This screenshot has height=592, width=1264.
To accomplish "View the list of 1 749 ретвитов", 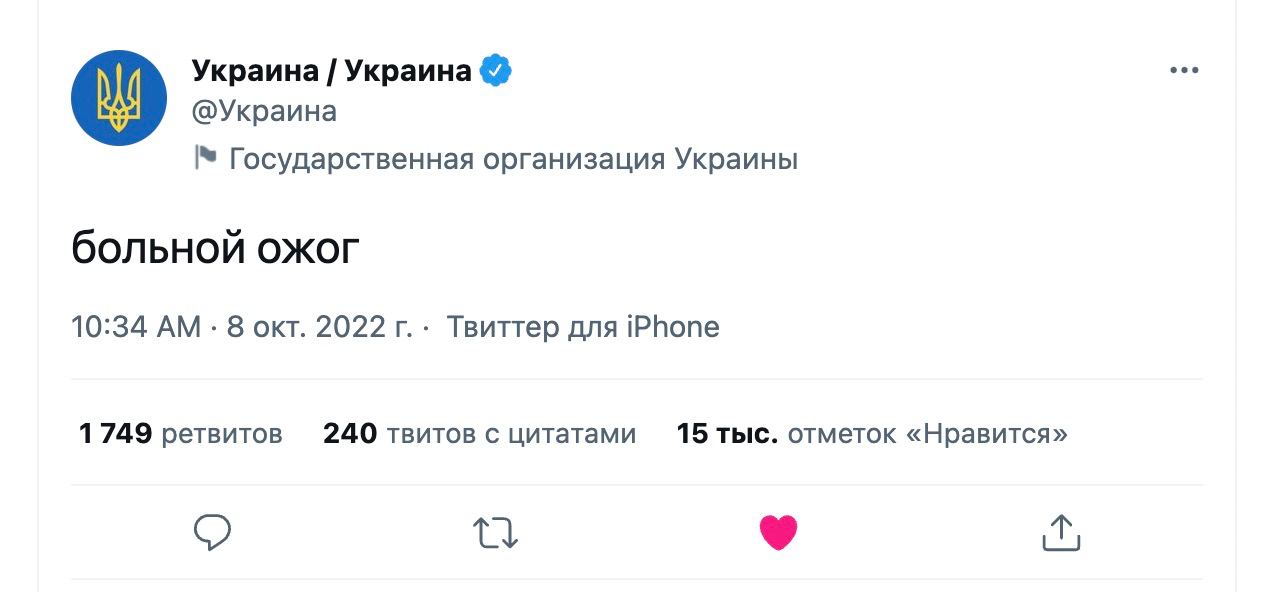I will pos(181,434).
